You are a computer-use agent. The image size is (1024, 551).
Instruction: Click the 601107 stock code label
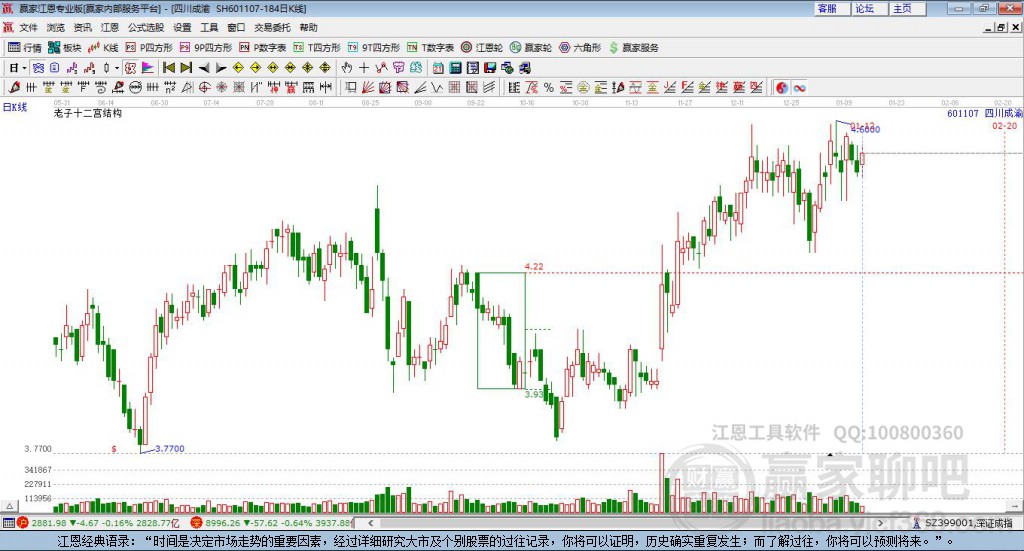(963, 114)
